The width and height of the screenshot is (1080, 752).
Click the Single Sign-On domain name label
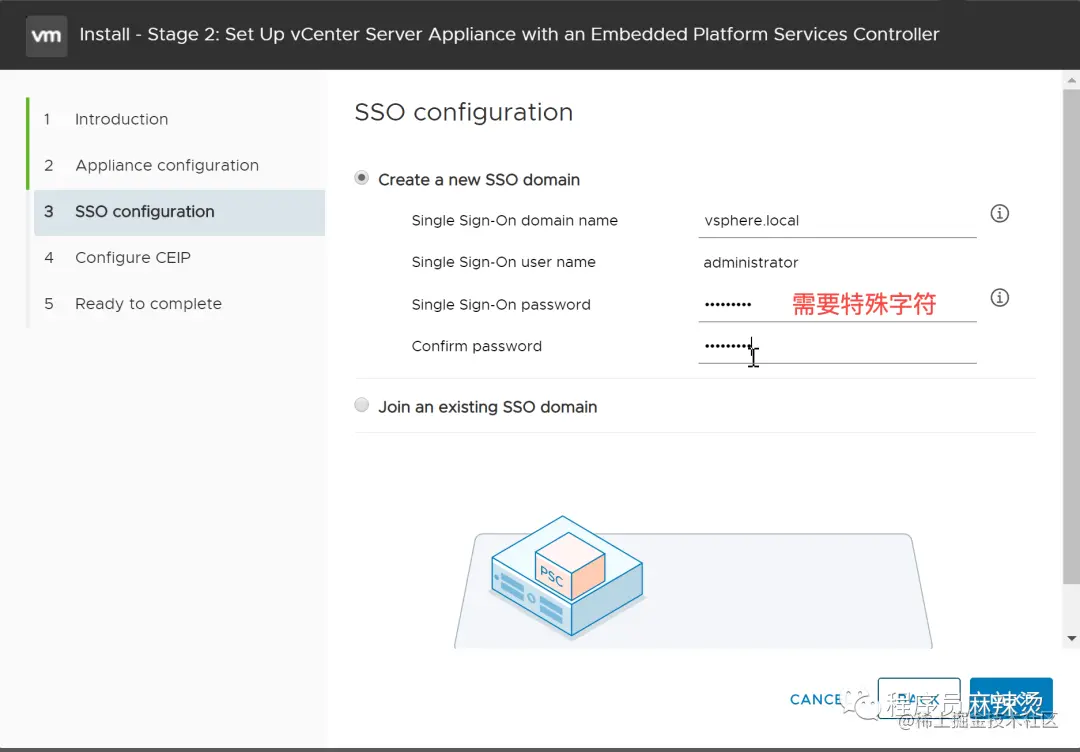click(x=515, y=220)
